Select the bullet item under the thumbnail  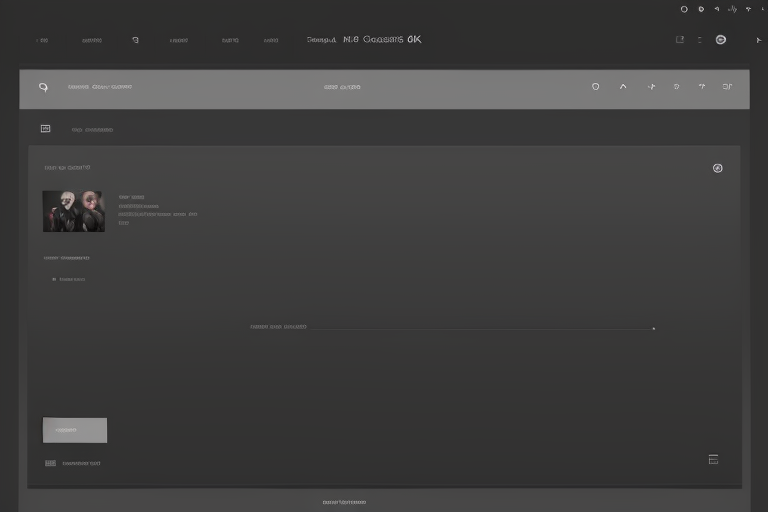[x=70, y=280]
